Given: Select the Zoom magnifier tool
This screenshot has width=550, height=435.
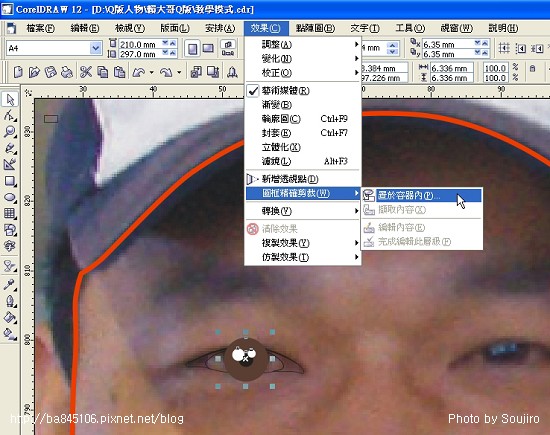Looking at the screenshot, I should click(x=10, y=132).
